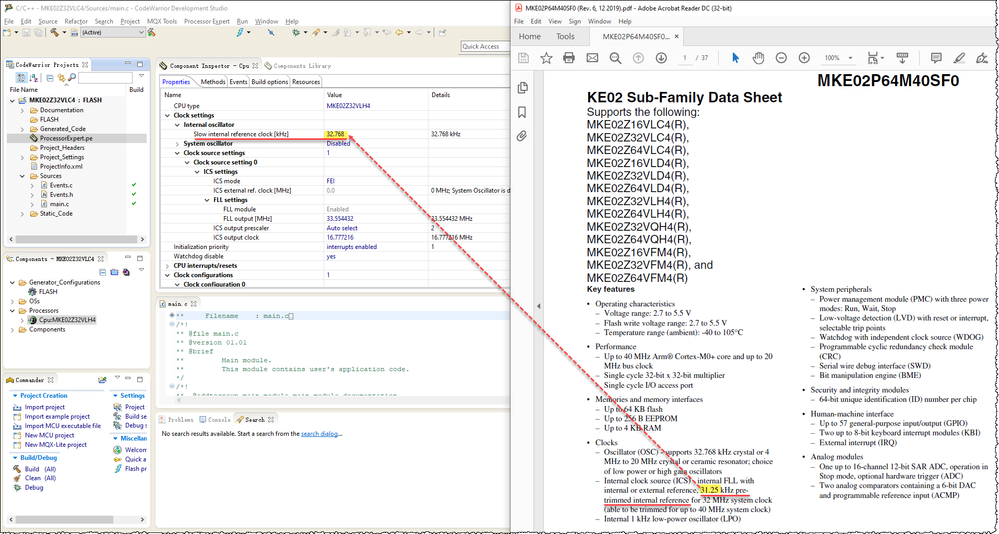The height and width of the screenshot is (534, 999).
Task: Click the Acrobat print icon
Action: click(569, 58)
